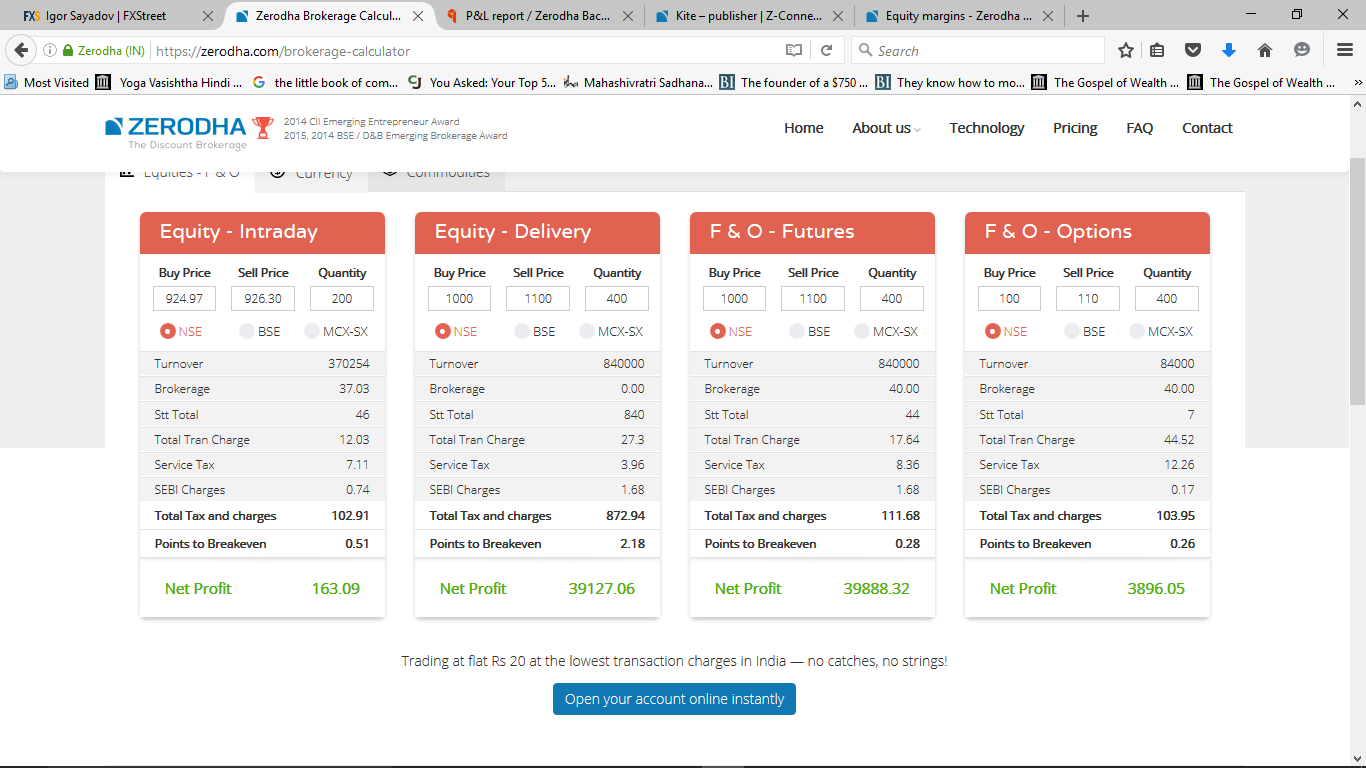Close the Igor Sayadov FXStreet tab
The width and height of the screenshot is (1366, 768).
tap(208, 16)
